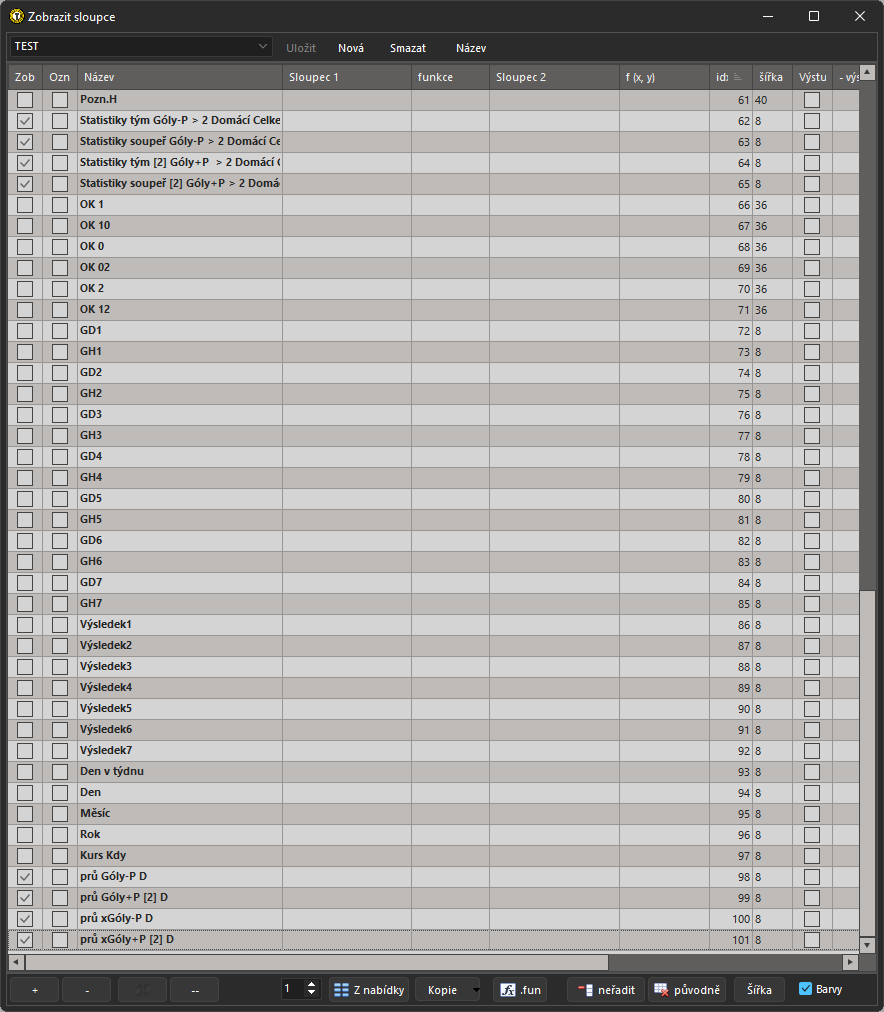Select the 'prů xGóly-P D' row name
Viewport: 884px width, 1012px height.
click(116, 918)
